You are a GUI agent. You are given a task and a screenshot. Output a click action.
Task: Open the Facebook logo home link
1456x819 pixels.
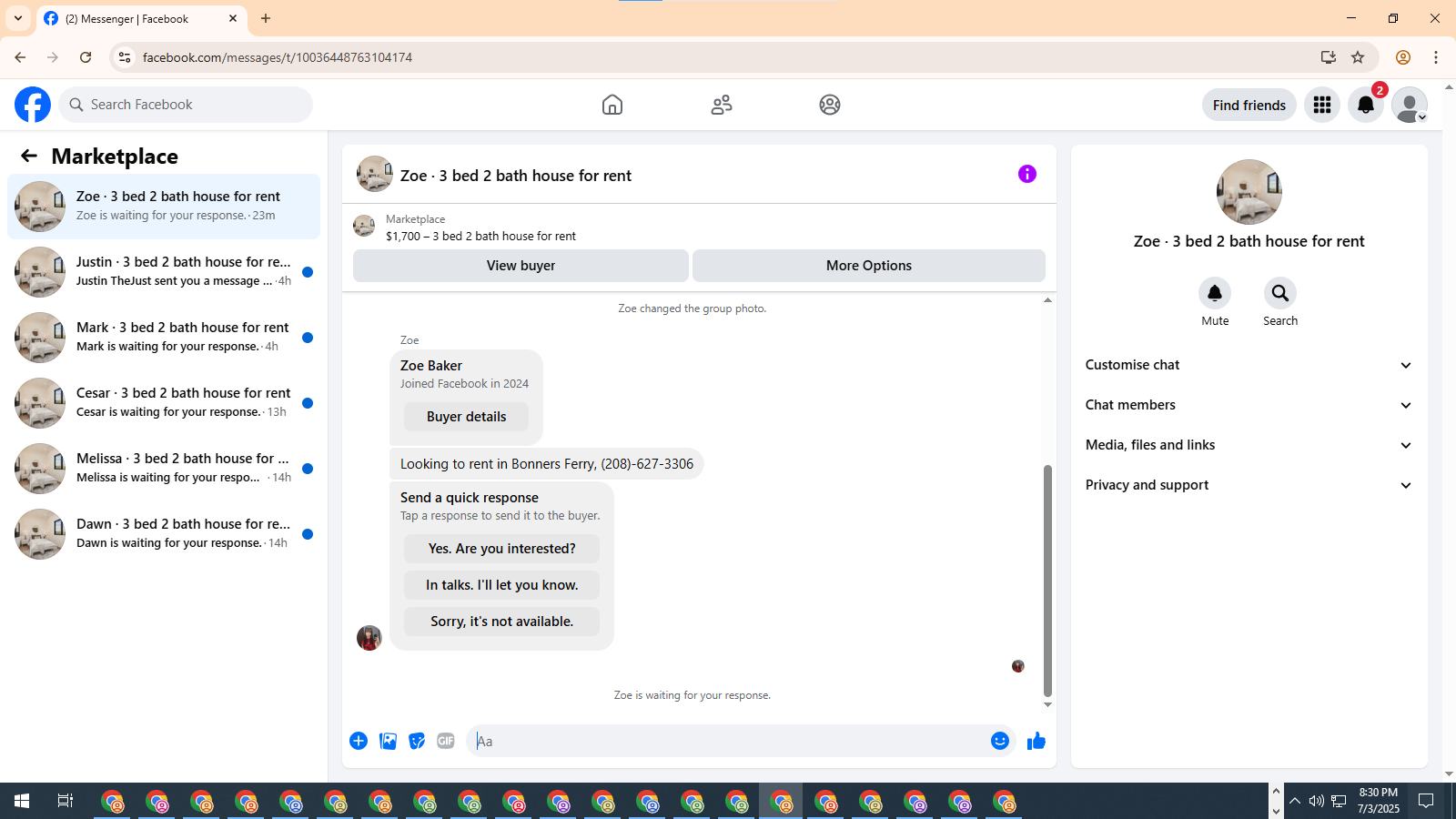click(x=33, y=105)
